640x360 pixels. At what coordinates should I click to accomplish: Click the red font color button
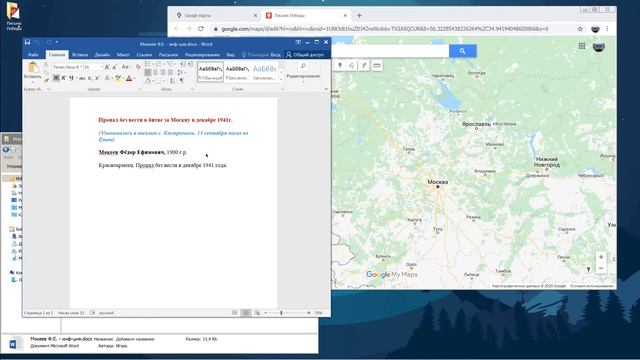click(x=129, y=78)
